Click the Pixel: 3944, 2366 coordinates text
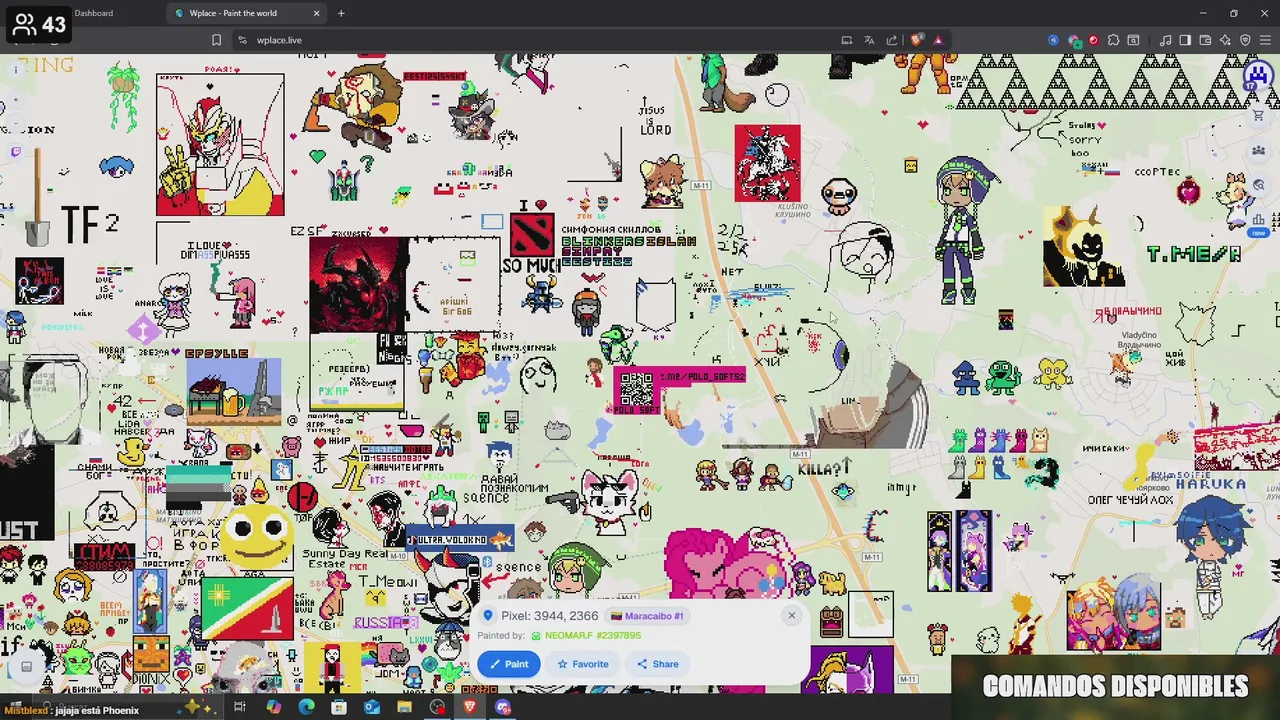This screenshot has height=720, width=1280. click(549, 616)
